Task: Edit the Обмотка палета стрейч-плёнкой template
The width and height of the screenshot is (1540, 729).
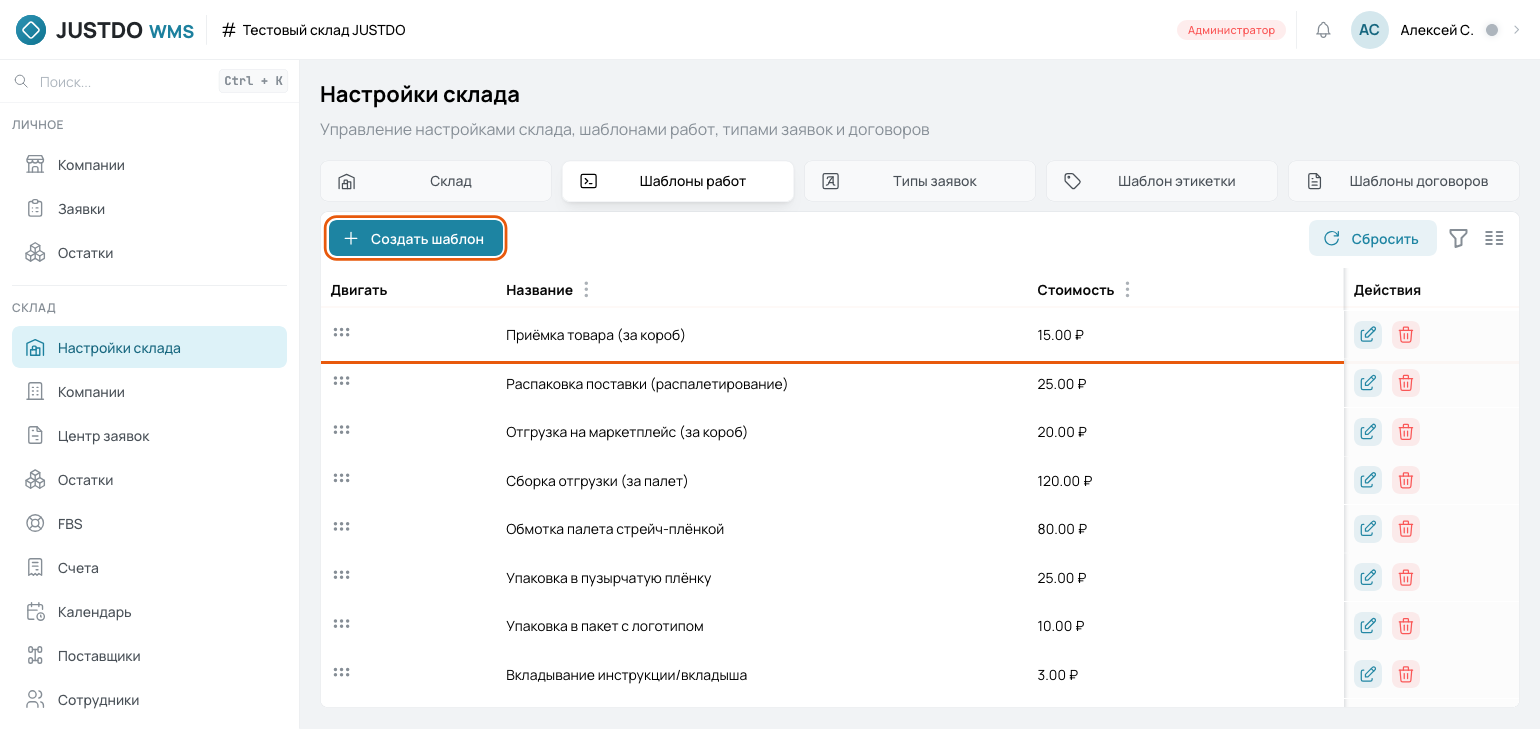Action: pyautogui.click(x=1368, y=529)
